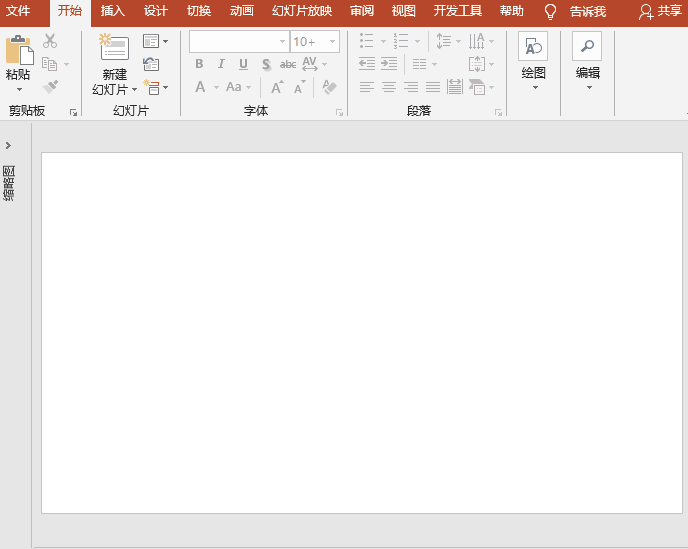Click the text shadow S icon

point(266,65)
